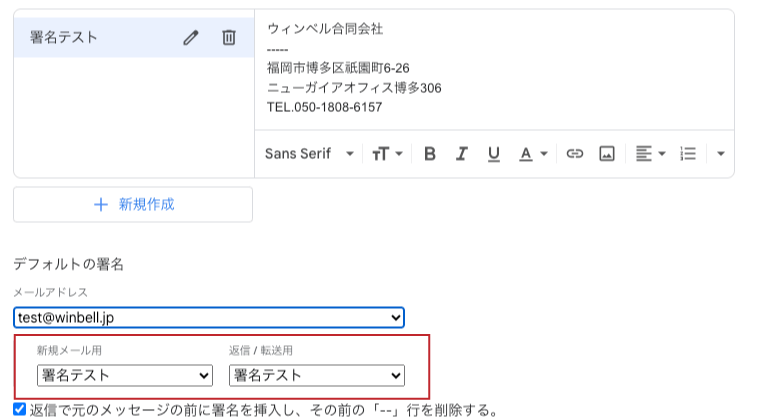Insert an image into the signature
Viewport: 767px width, 417px height.
(607, 154)
